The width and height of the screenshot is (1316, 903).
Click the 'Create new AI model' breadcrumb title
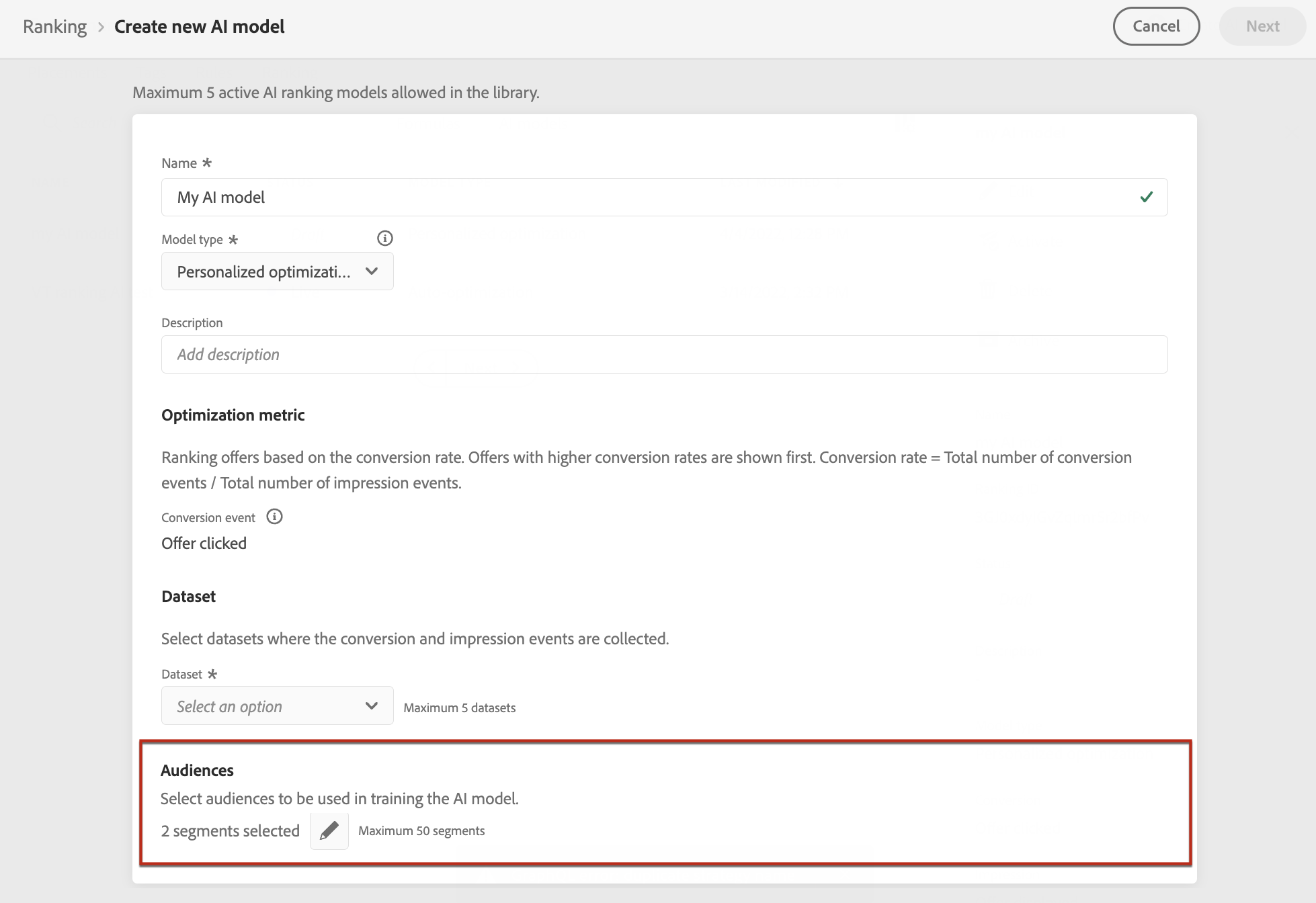[x=199, y=27]
